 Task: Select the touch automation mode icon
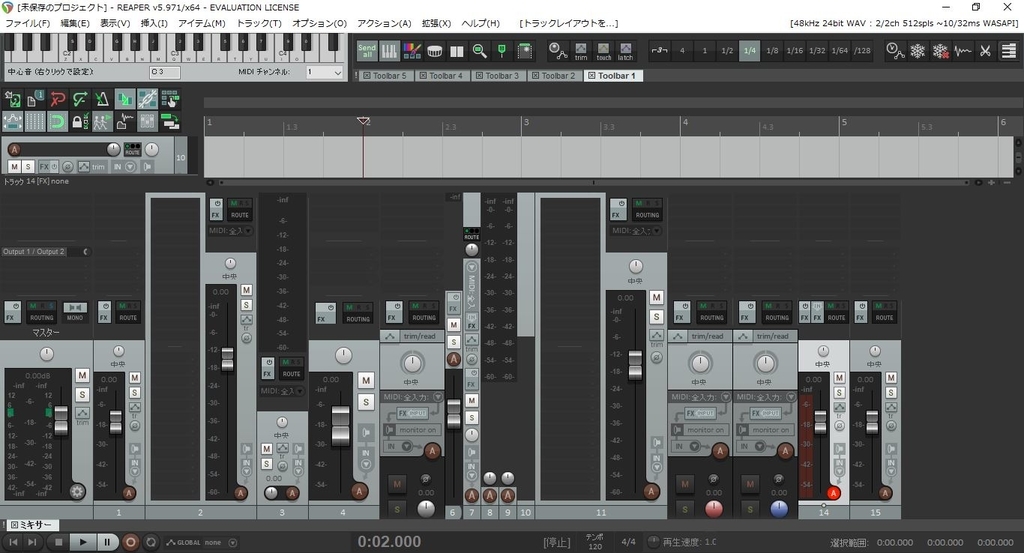(603, 51)
